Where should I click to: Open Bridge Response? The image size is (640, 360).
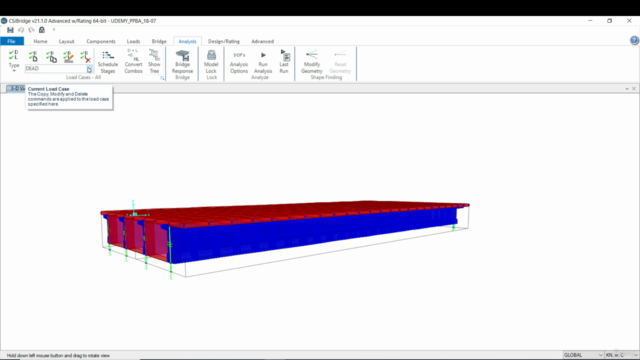(x=182, y=62)
